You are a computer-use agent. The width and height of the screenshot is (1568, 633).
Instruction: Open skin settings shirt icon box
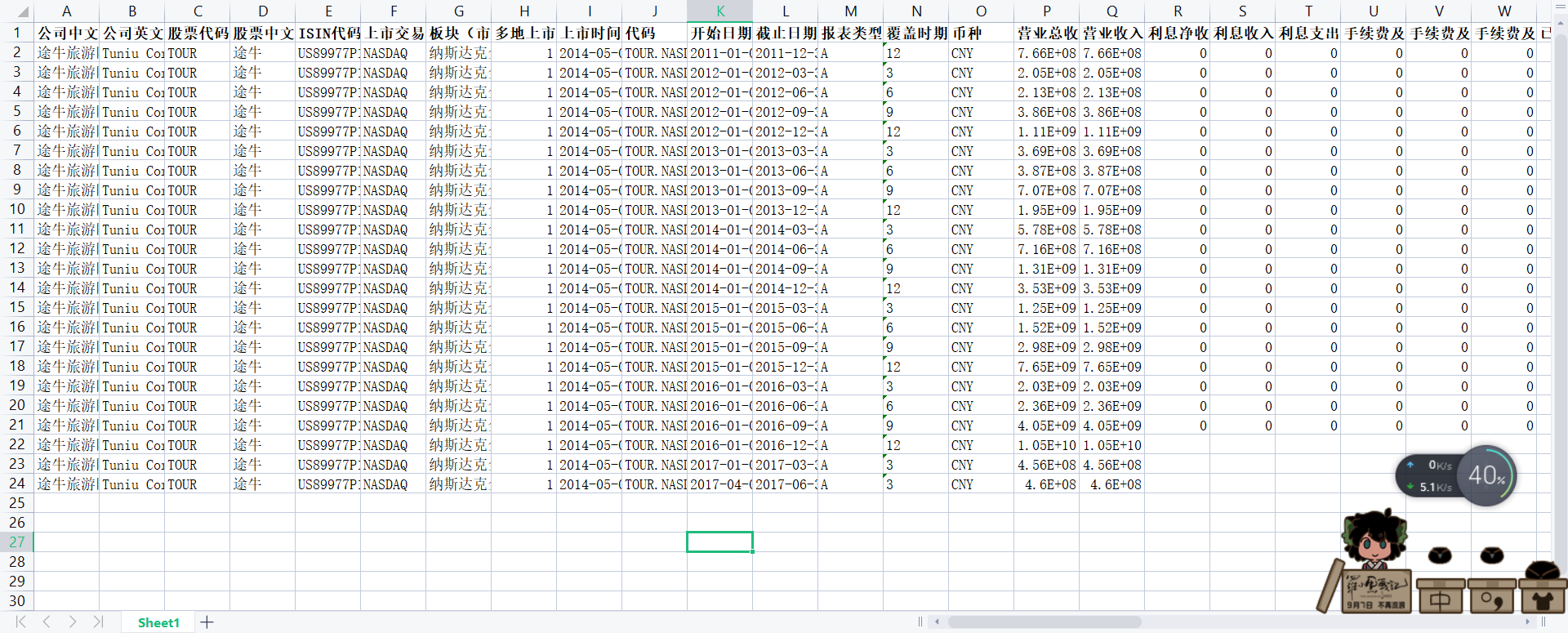(x=1543, y=599)
